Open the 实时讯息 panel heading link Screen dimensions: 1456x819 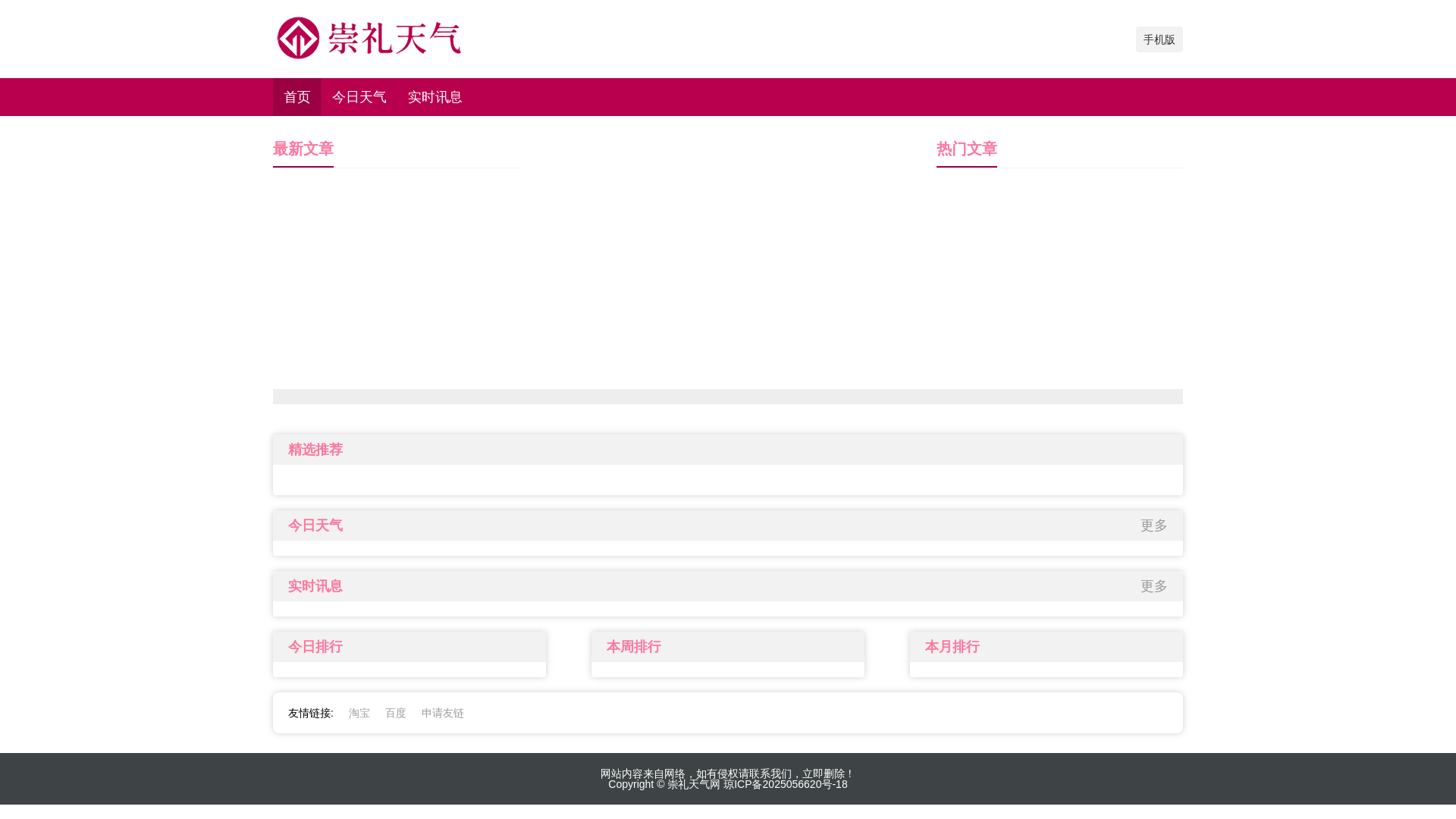tap(315, 586)
